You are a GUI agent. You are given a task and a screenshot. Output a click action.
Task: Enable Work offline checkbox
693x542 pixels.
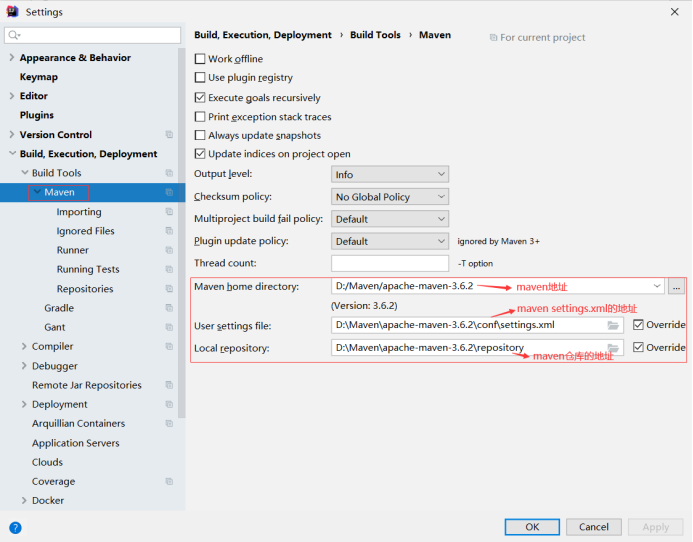coord(200,59)
